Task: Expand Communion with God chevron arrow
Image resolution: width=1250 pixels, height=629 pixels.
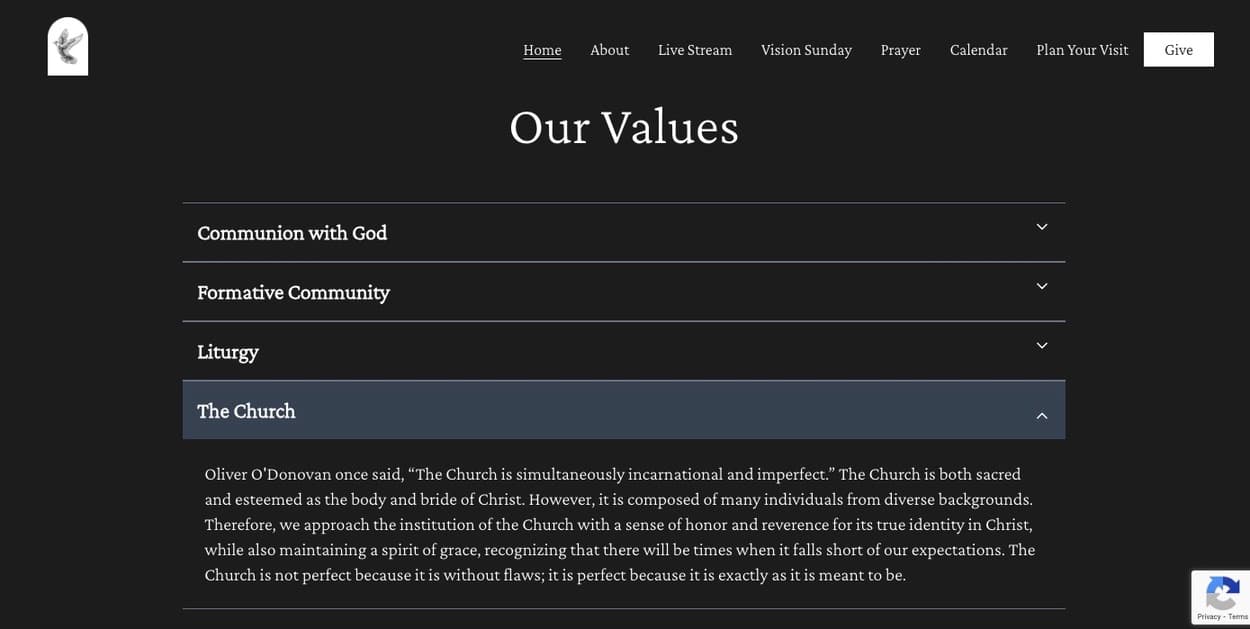Action: tap(1041, 227)
